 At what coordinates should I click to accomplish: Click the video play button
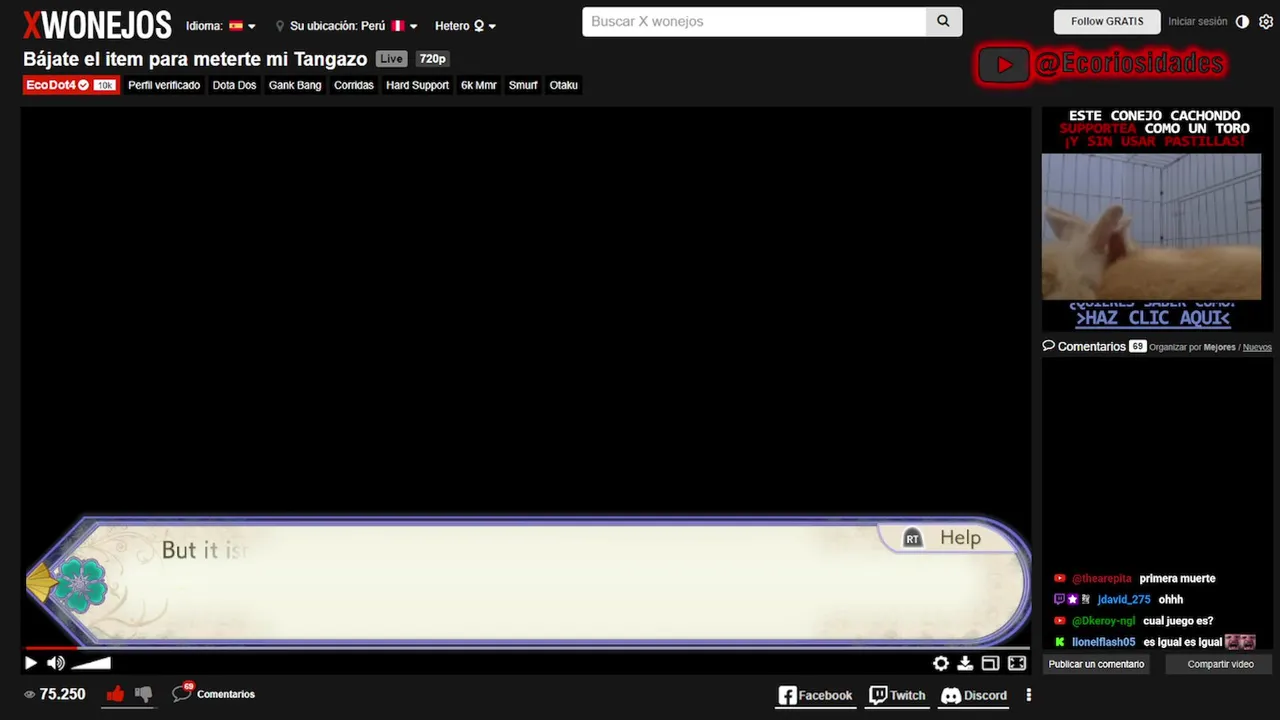click(30, 663)
